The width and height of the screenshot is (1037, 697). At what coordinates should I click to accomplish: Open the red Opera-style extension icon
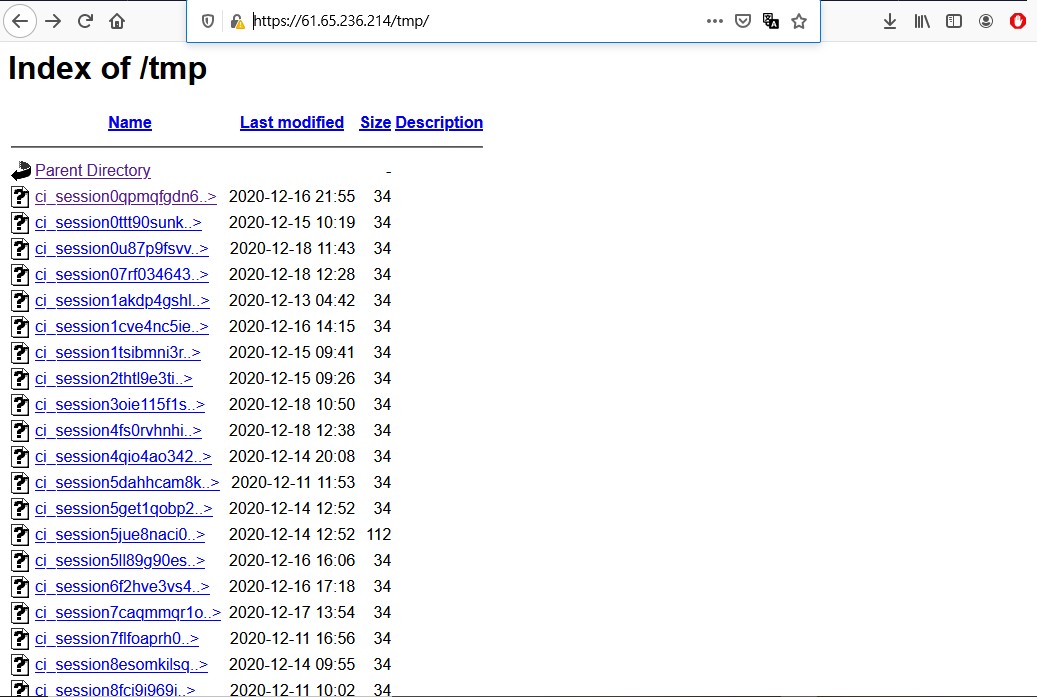coord(1017,21)
